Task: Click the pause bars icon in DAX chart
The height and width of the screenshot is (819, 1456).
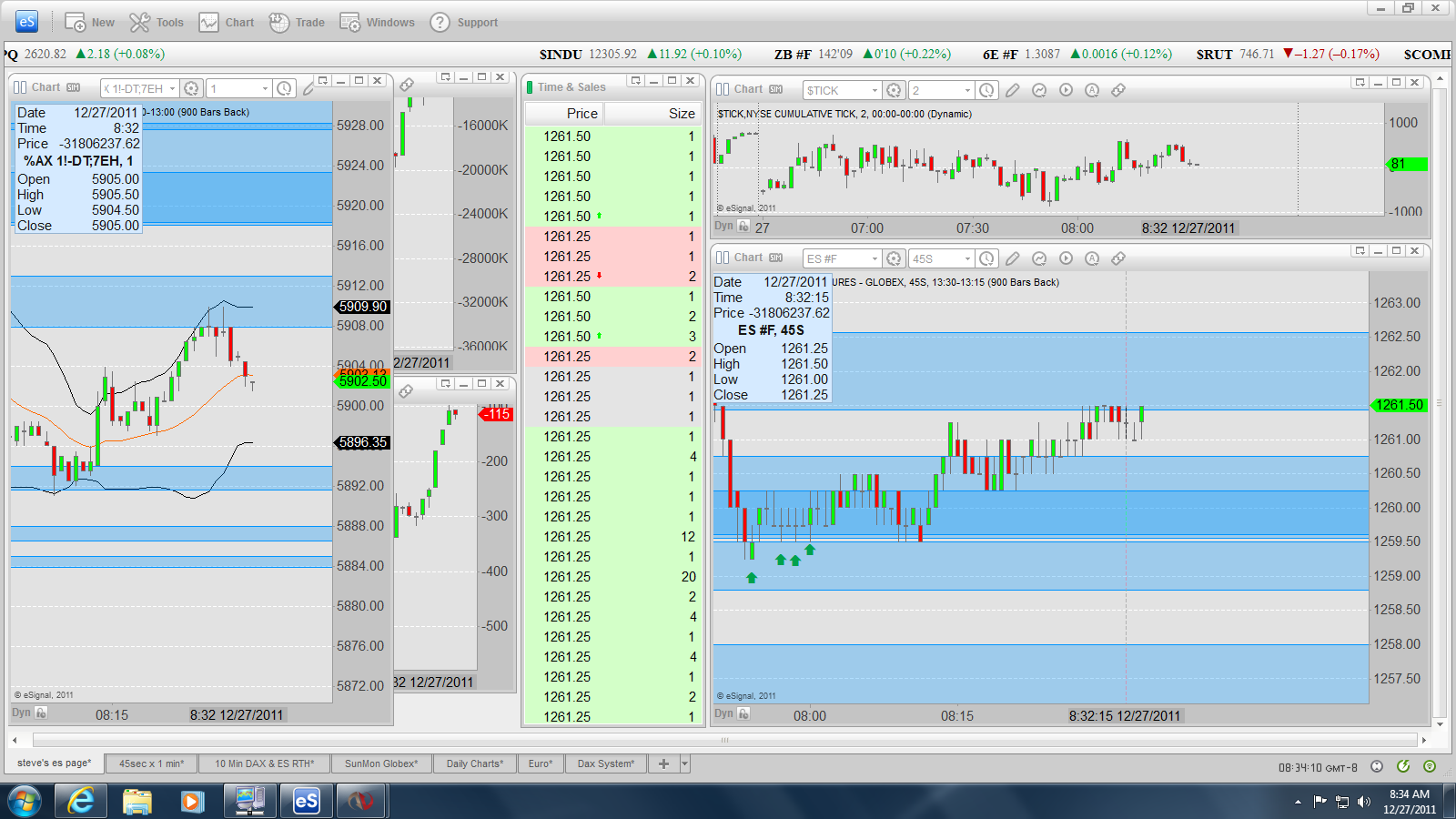Action: point(20,87)
